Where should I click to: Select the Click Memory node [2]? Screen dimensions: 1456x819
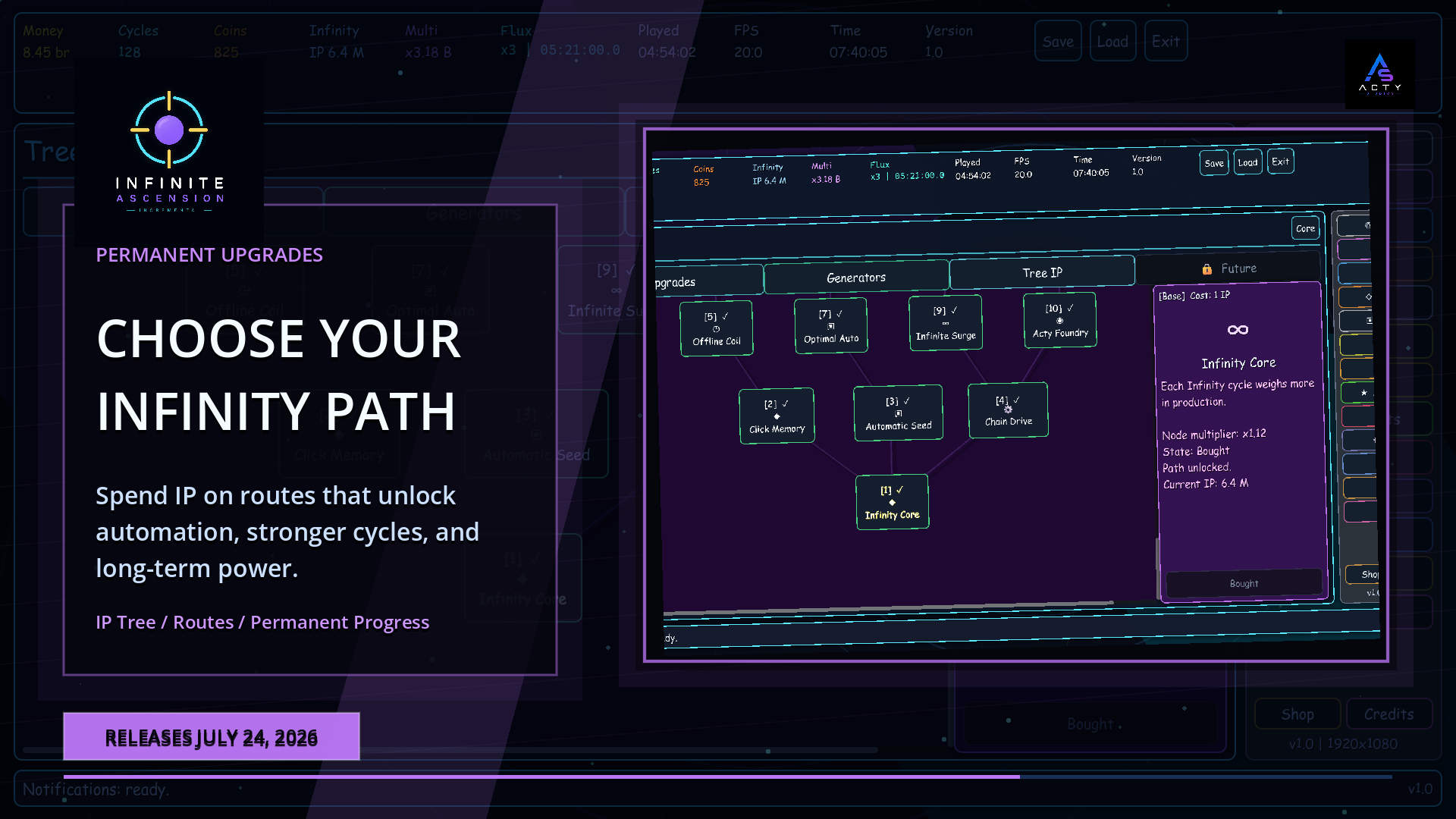777,416
